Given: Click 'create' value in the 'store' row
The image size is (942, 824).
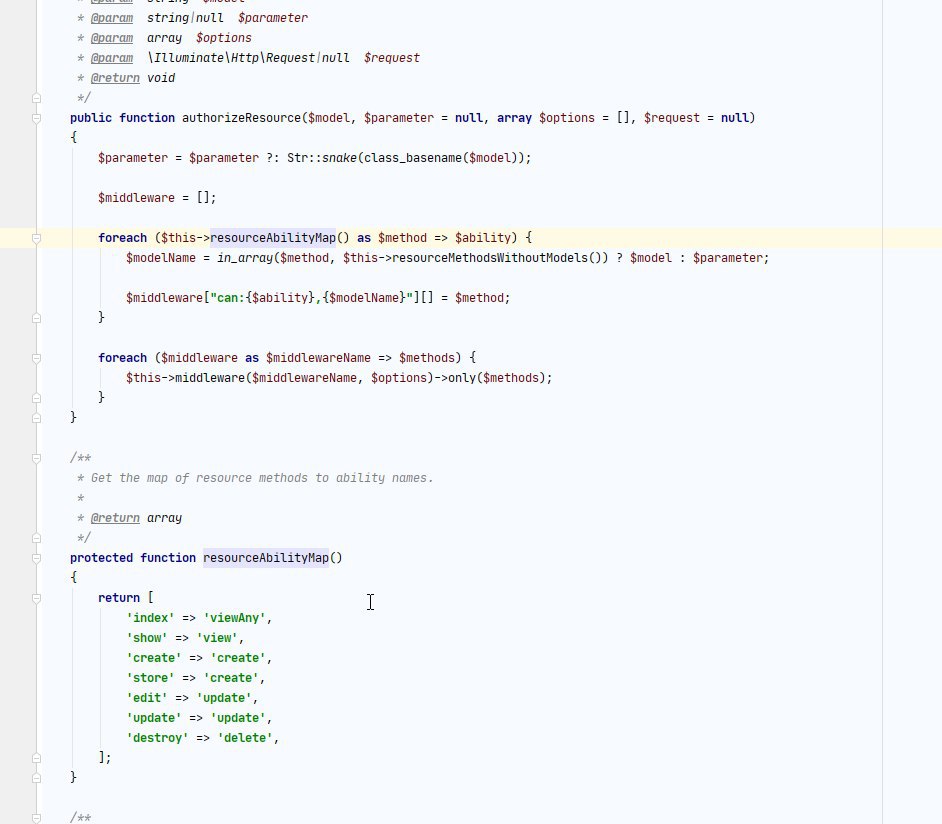Looking at the screenshot, I should click(x=231, y=678).
